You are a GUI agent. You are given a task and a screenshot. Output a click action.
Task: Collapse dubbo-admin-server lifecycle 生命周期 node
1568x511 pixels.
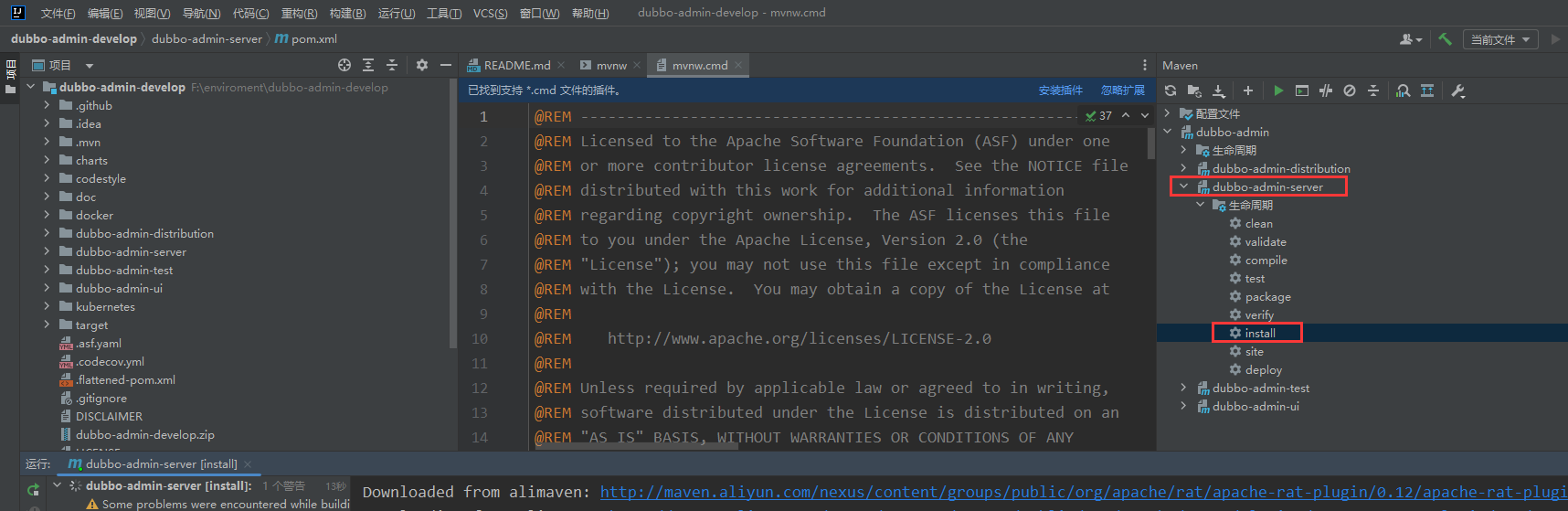(1200, 205)
